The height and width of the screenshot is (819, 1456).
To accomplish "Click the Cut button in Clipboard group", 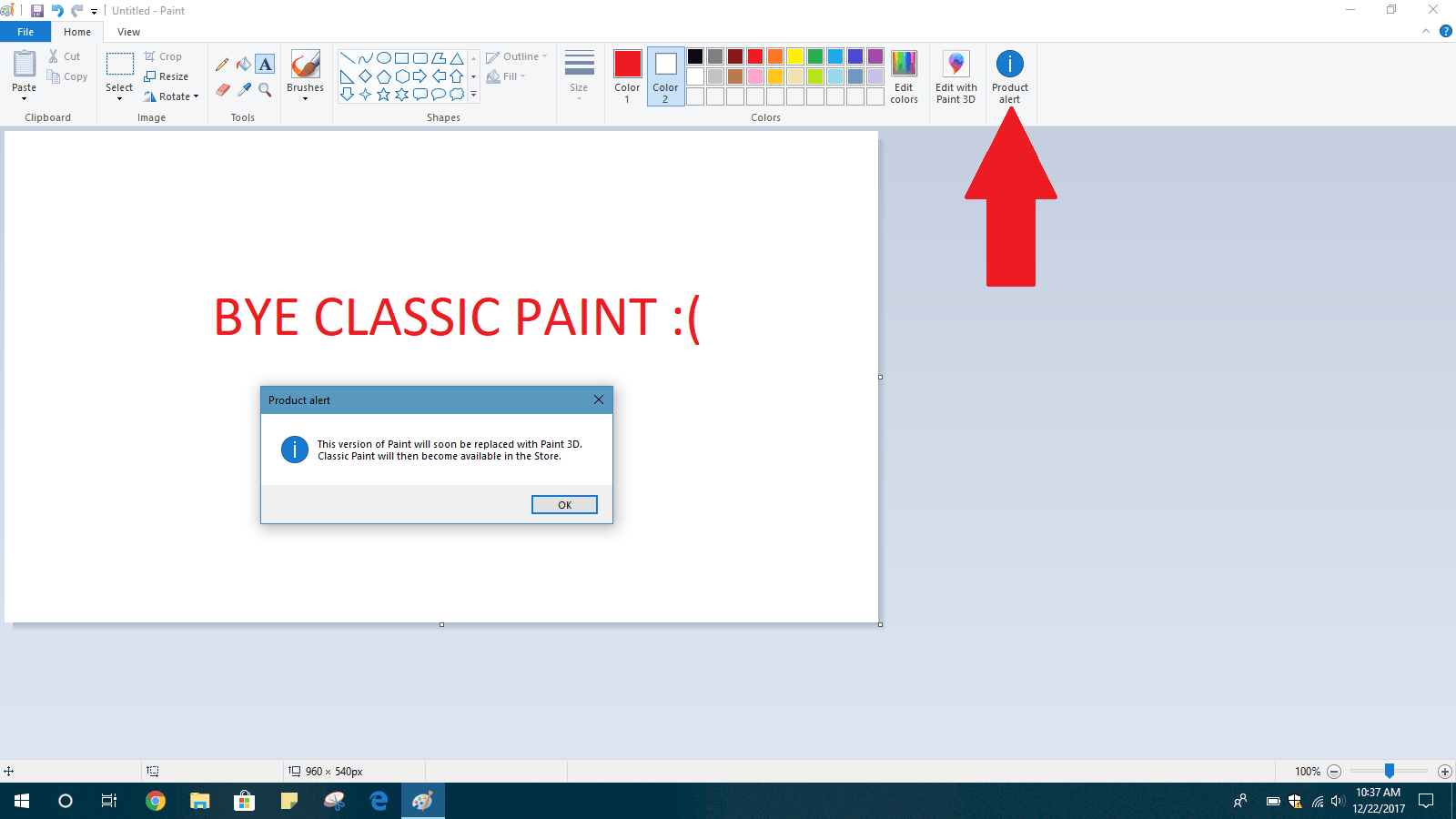I will [65, 56].
